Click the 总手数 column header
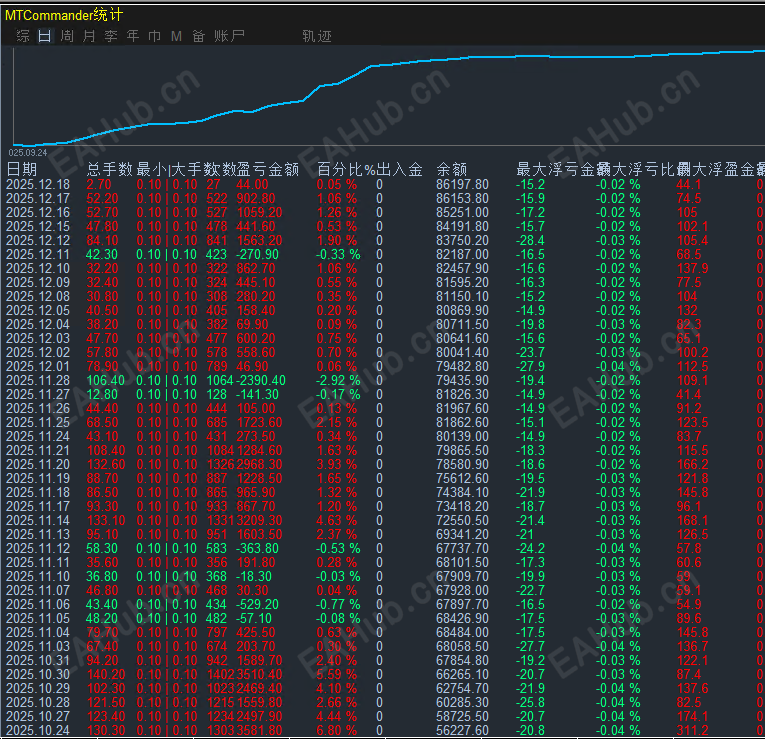 [110, 169]
